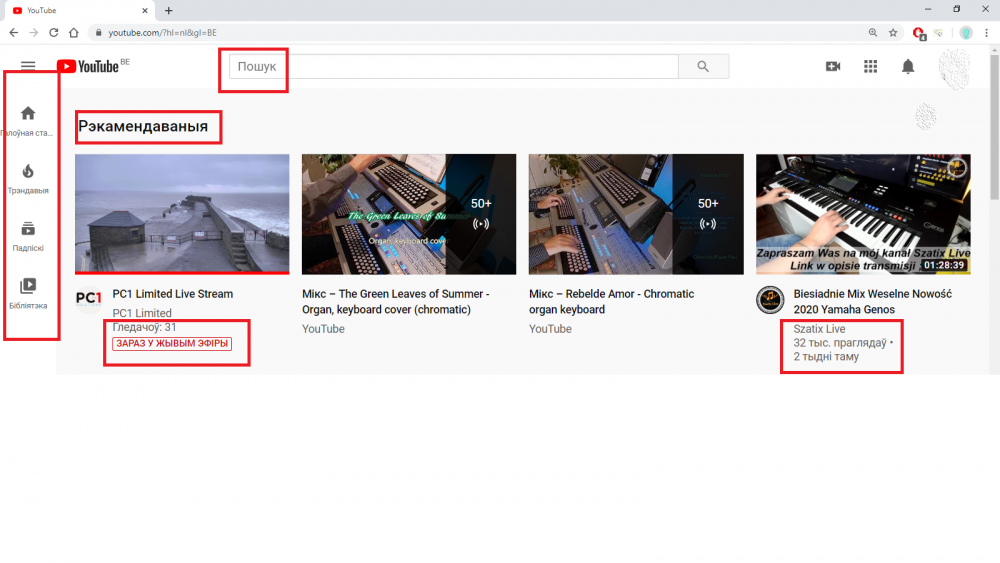Image resolution: width=1000 pixels, height=563 pixels.
Task: Open Green Leaves of Summer mix thumbnail
Action: click(x=409, y=214)
